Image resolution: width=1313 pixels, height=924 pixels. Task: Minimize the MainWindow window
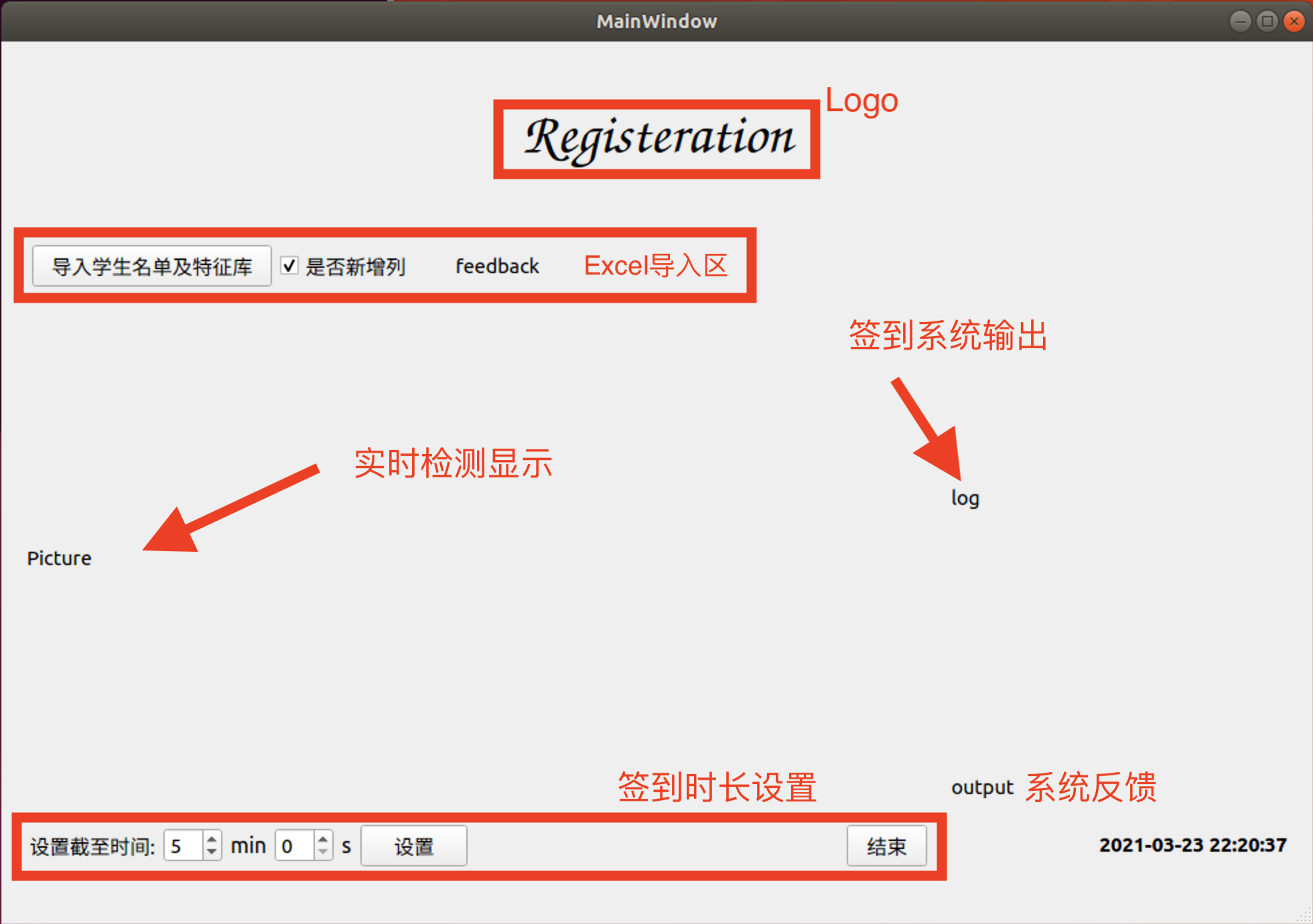click(1240, 21)
